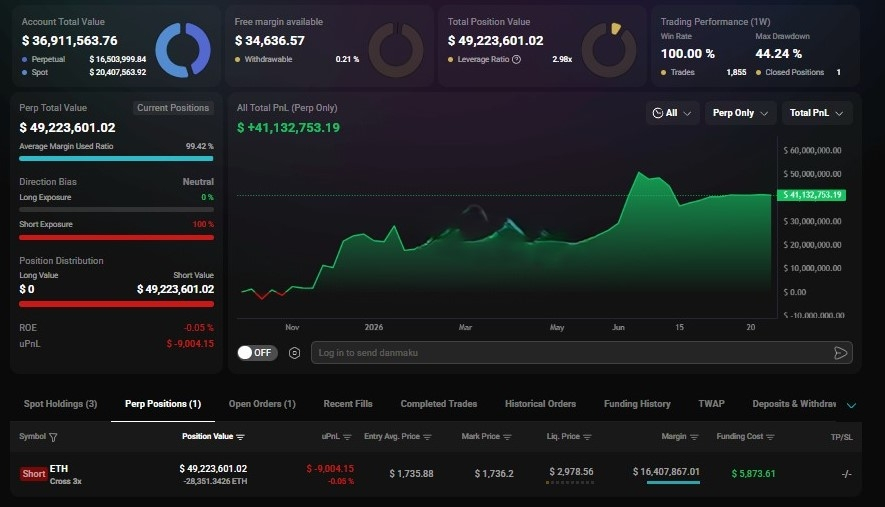
Task: Sort by Mark Price column icon
Action: tap(507, 437)
